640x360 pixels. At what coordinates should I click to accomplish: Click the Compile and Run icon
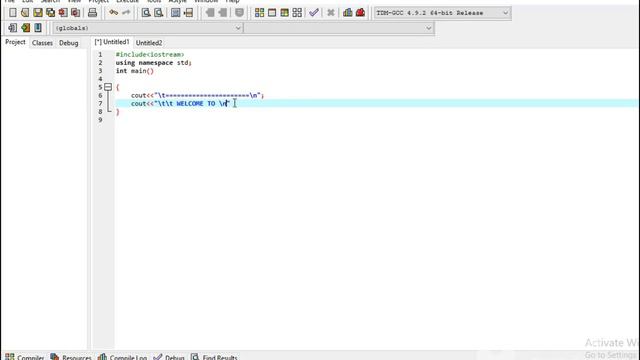284,13
